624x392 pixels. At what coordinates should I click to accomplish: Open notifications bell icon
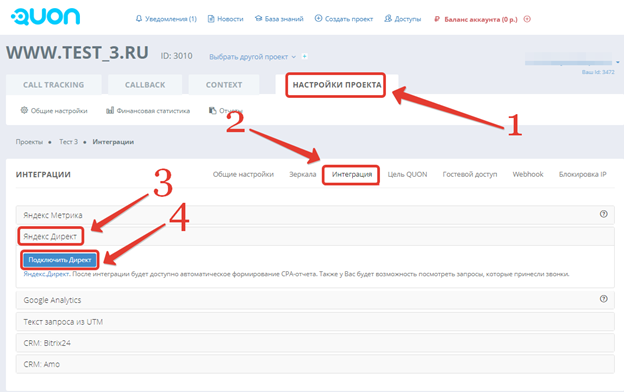pos(138,19)
